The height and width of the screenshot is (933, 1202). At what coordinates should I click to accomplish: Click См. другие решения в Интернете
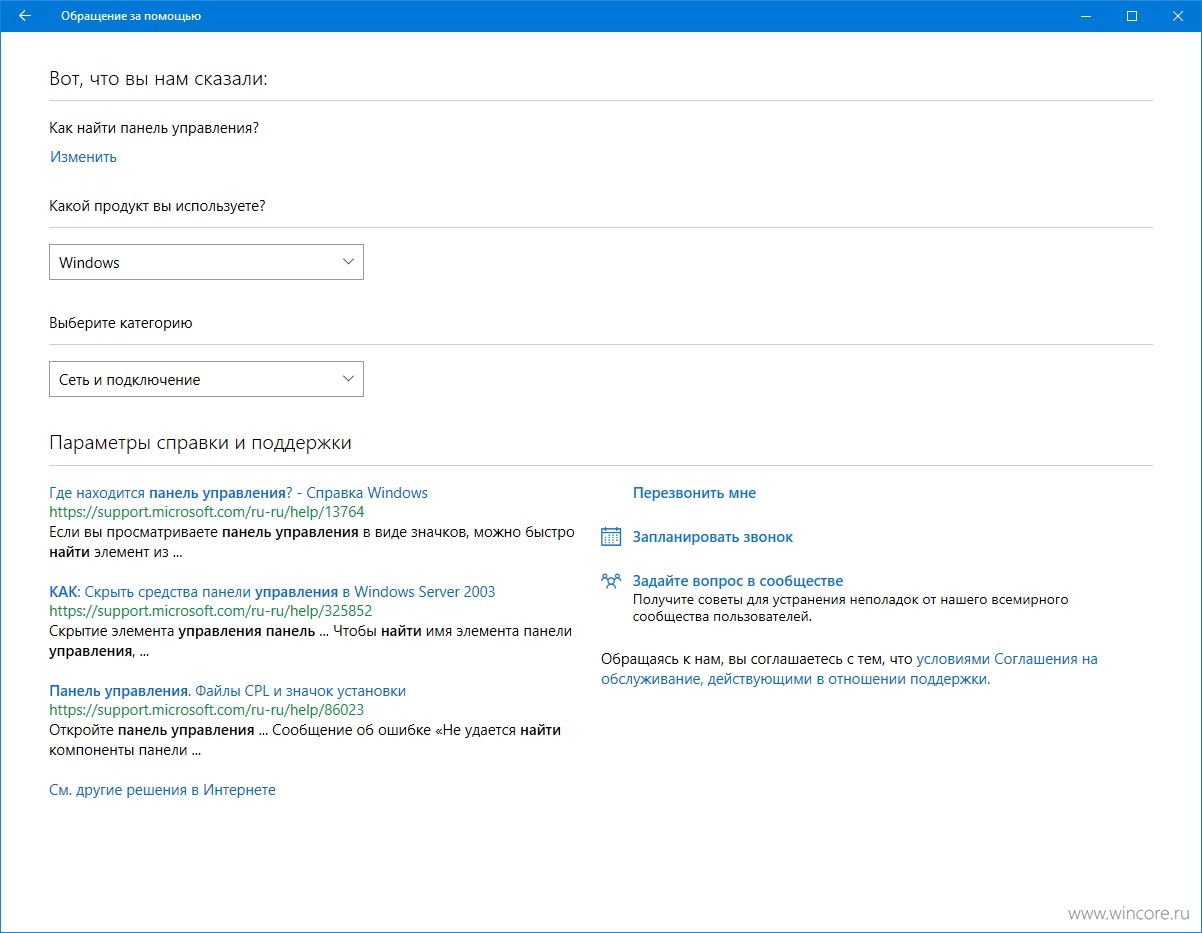tap(162, 790)
